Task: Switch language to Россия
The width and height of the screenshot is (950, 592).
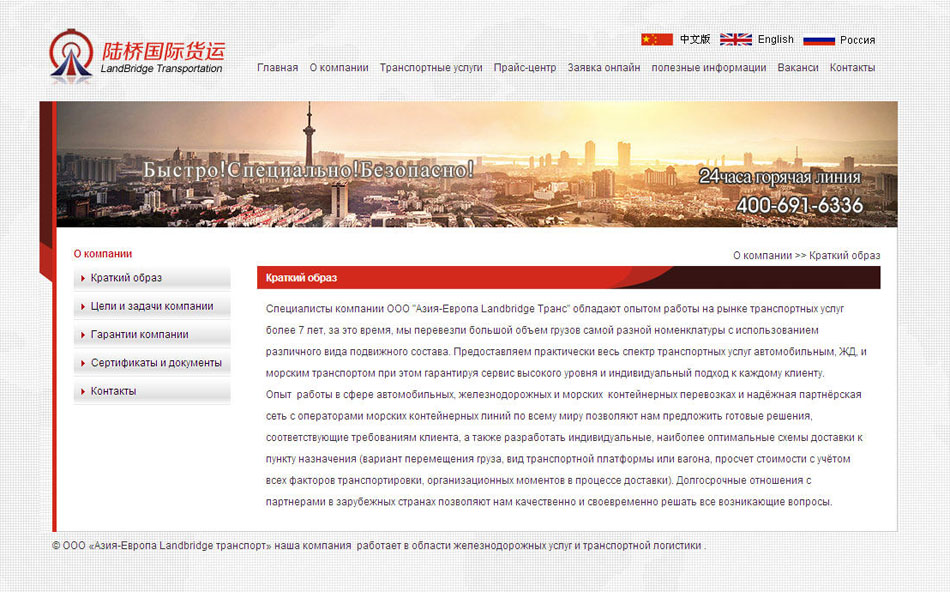Action: pyautogui.click(x=857, y=40)
